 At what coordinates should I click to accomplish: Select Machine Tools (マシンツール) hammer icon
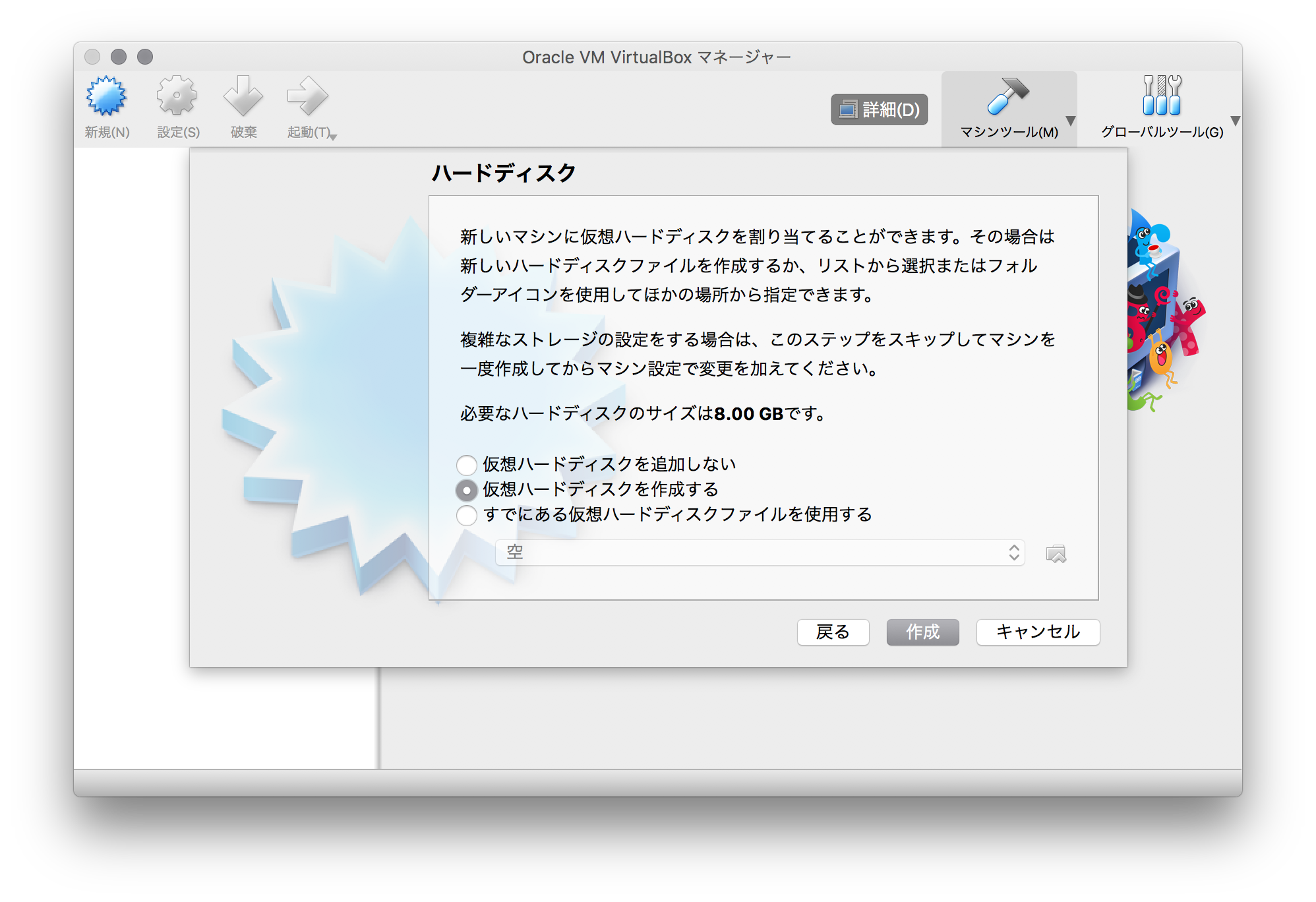click(1007, 96)
